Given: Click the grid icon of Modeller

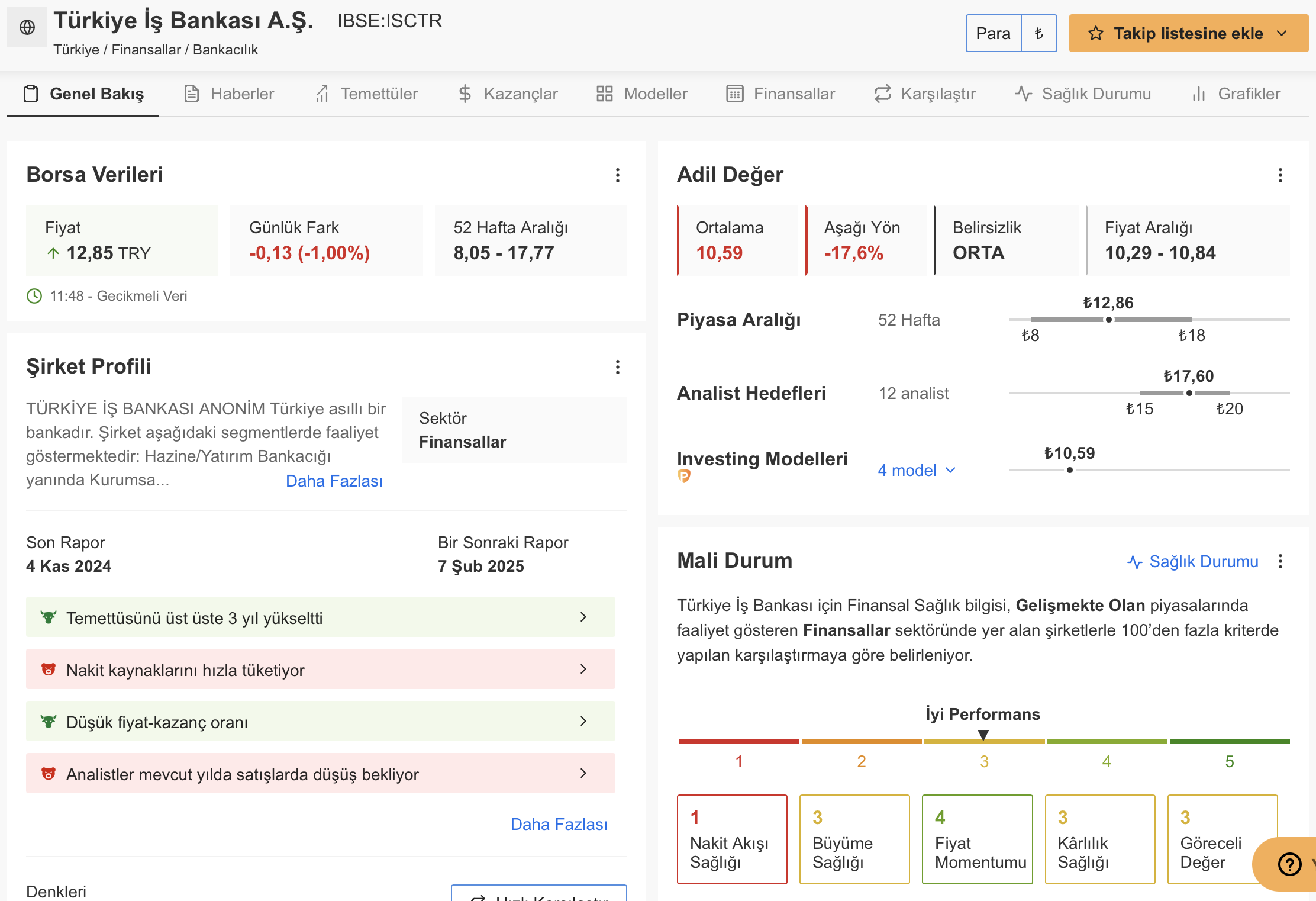Looking at the screenshot, I should [x=604, y=94].
